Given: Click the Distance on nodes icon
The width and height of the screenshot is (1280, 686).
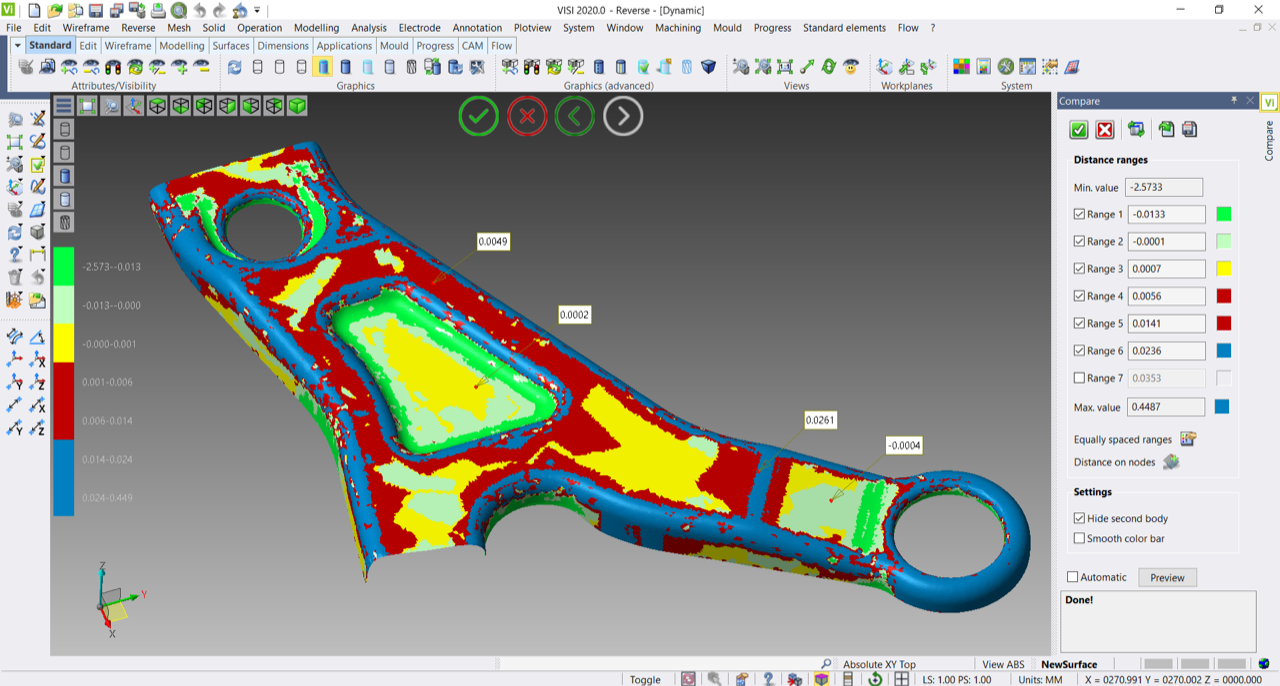Looking at the screenshot, I should pos(1171,462).
